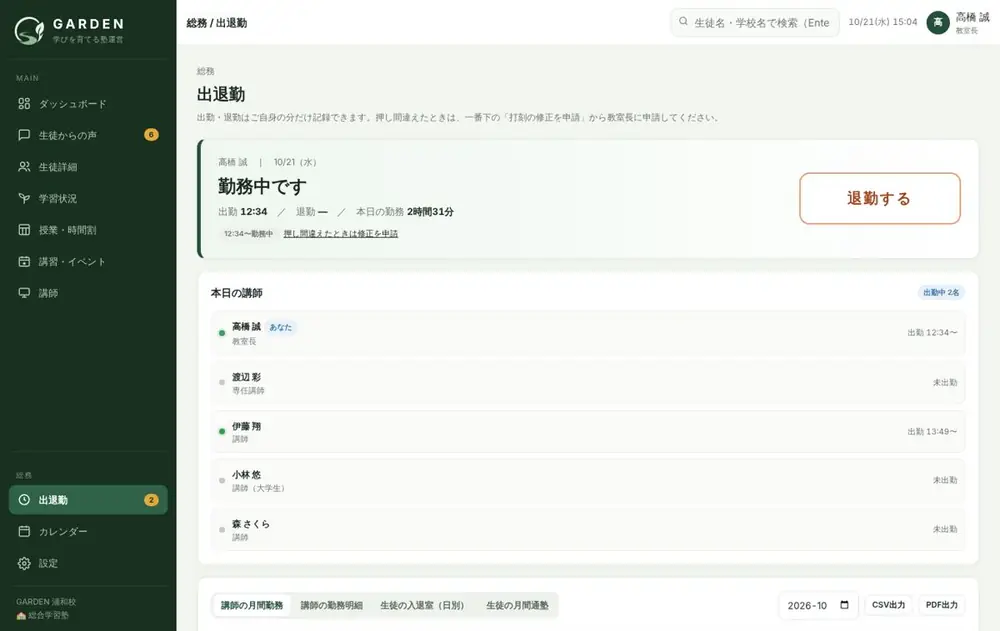Screen dimensions: 1000x631
Task: Open the month picker calendar icon
Action: click(844, 605)
